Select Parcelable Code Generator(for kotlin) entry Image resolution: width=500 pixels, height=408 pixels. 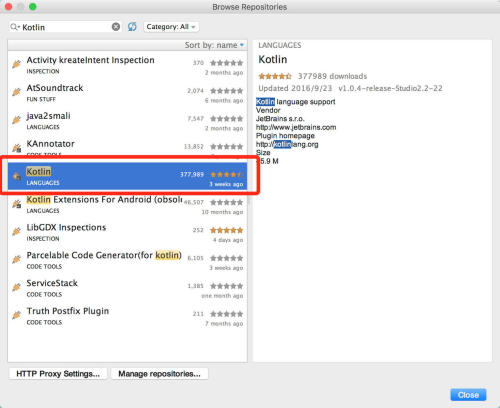[x=104, y=255]
